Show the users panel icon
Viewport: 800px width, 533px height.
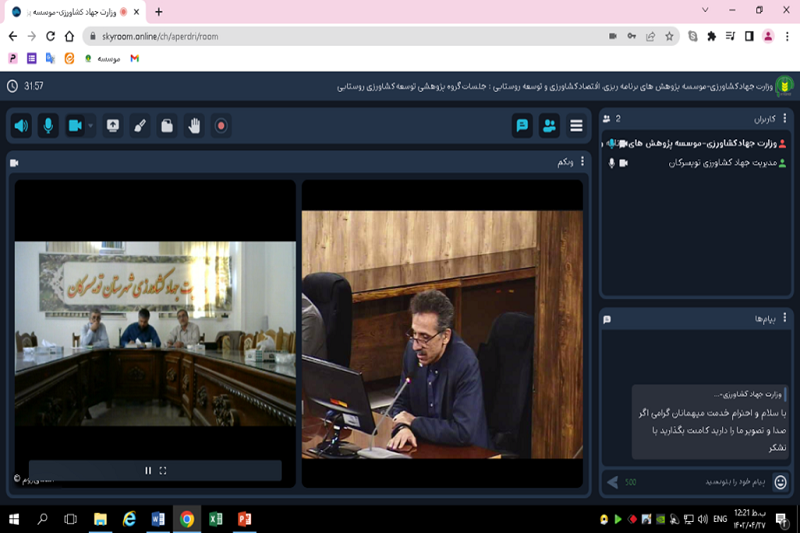[549, 126]
